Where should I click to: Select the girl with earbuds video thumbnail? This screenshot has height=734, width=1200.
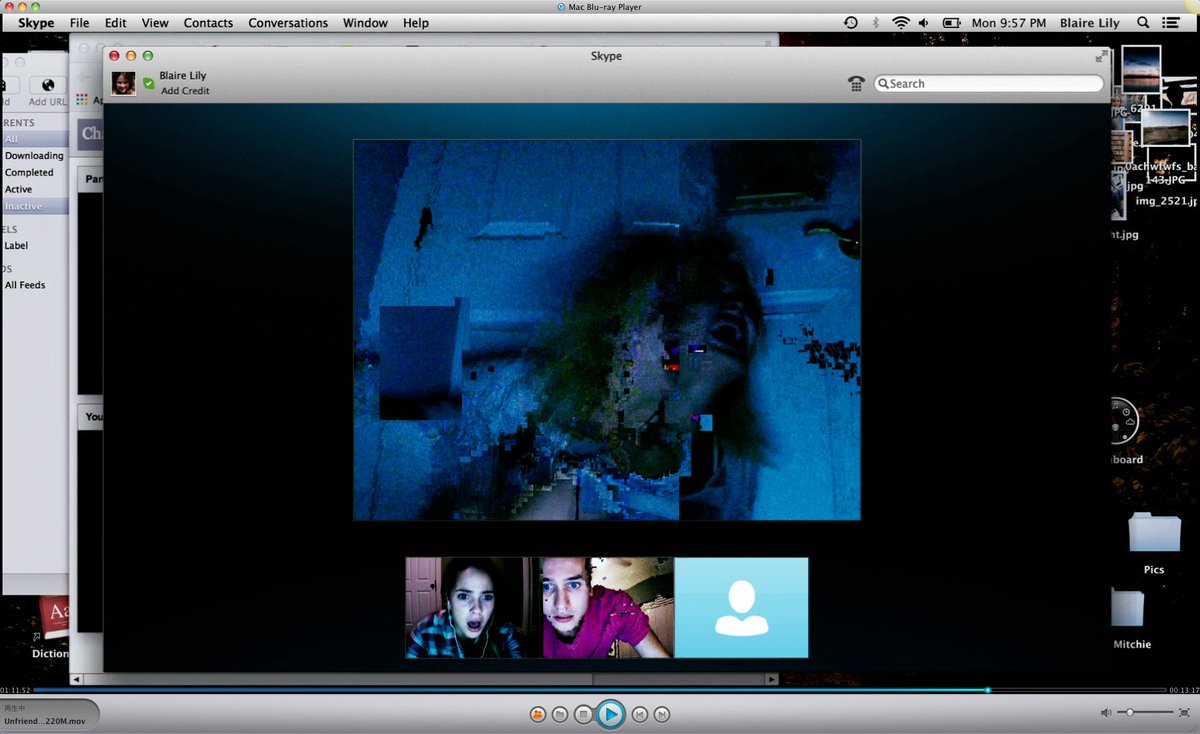tap(471, 608)
